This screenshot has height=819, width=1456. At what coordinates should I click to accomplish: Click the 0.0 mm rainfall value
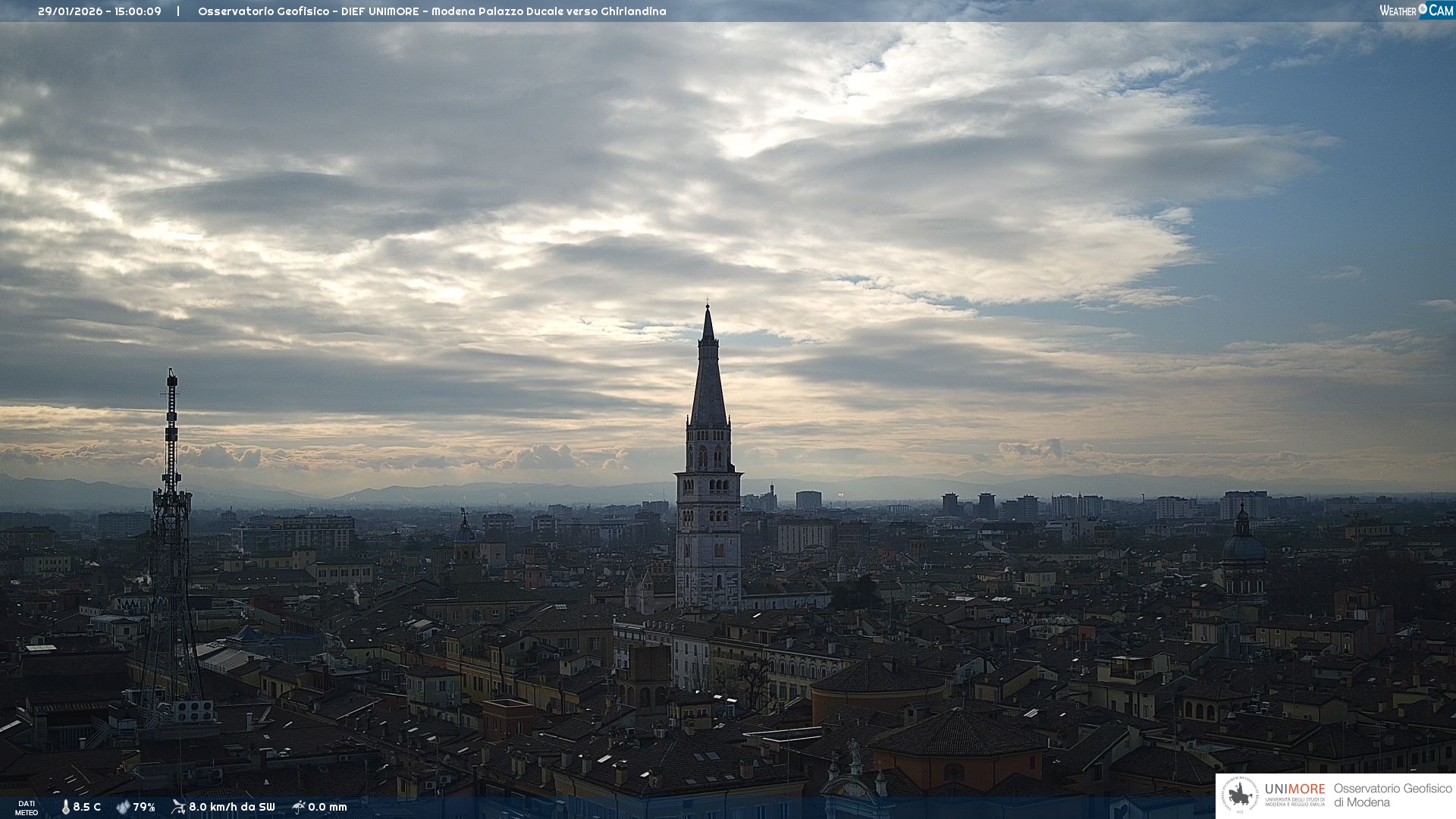pyautogui.click(x=327, y=808)
